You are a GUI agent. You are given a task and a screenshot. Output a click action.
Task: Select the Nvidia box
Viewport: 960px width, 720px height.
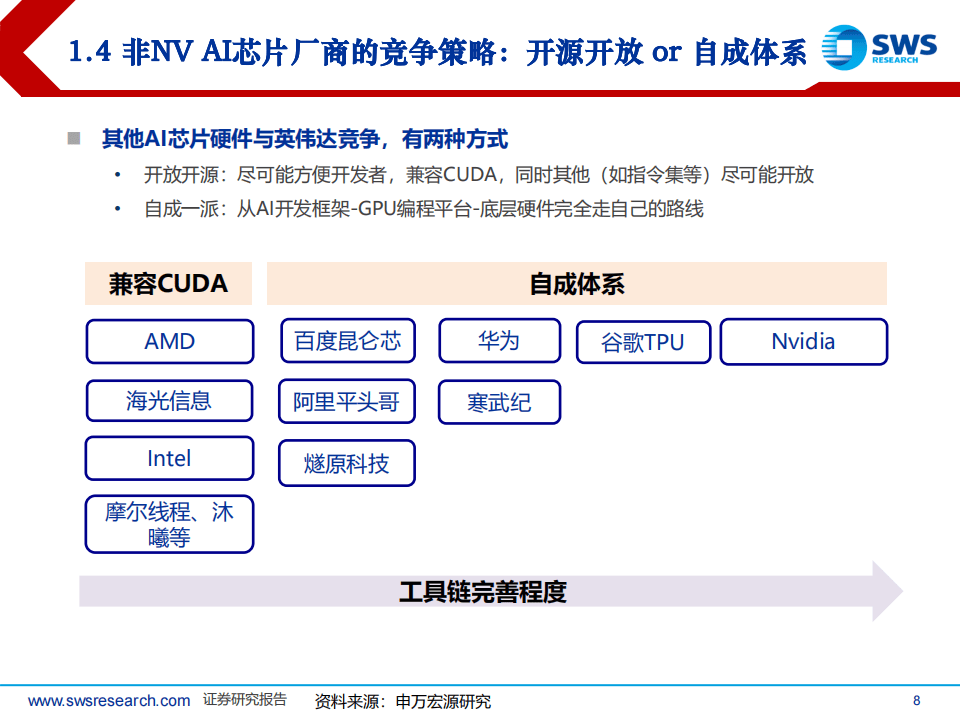coord(803,342)
